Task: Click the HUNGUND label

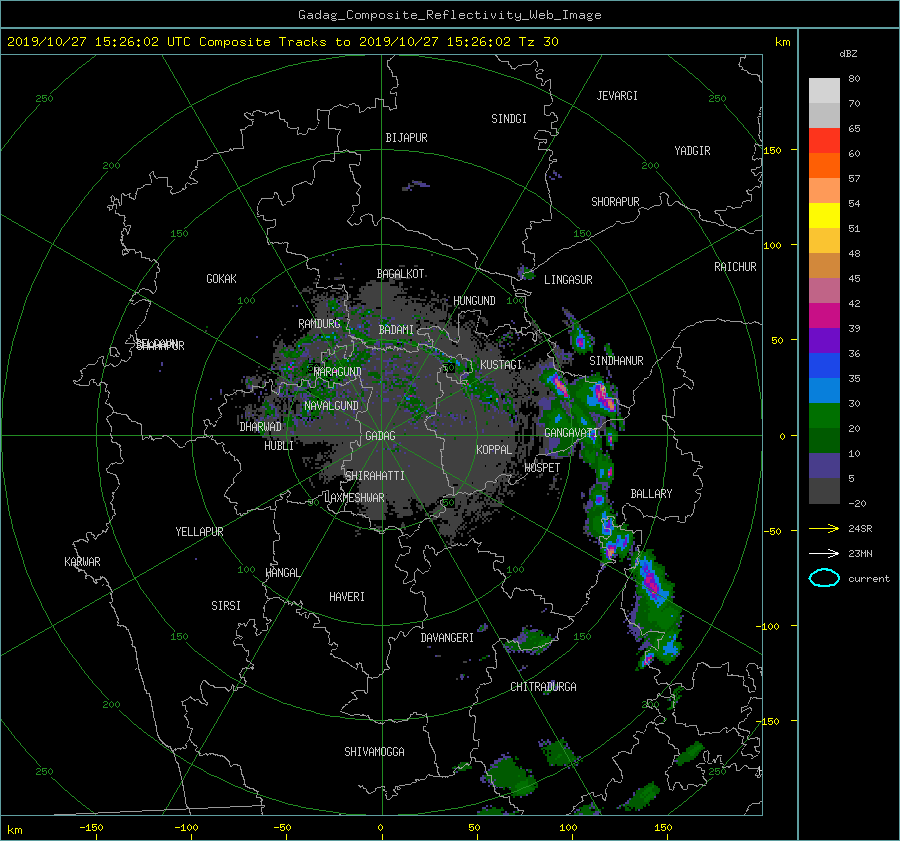Action: pos(474,301)
